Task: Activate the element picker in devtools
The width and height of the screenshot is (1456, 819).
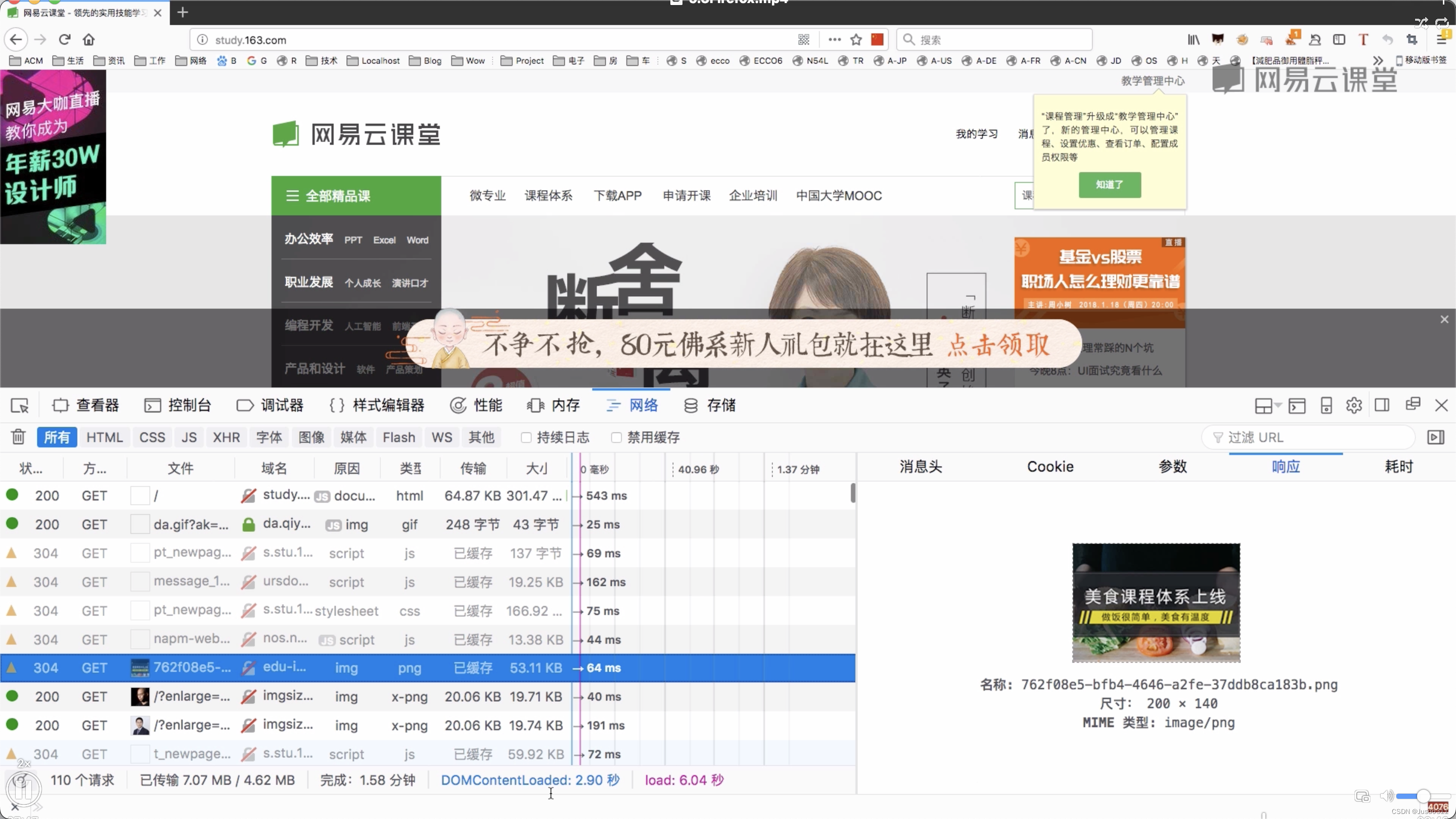Action: 20,405
